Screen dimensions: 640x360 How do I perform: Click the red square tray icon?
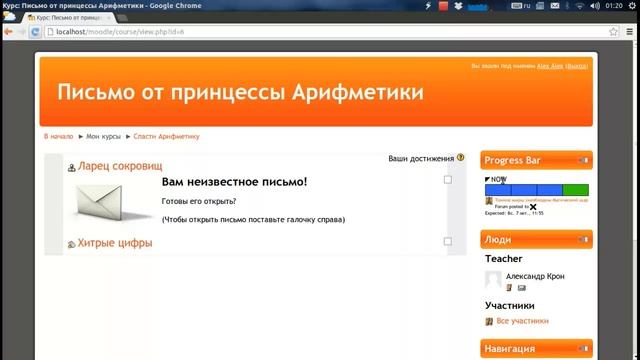(443, 6)
